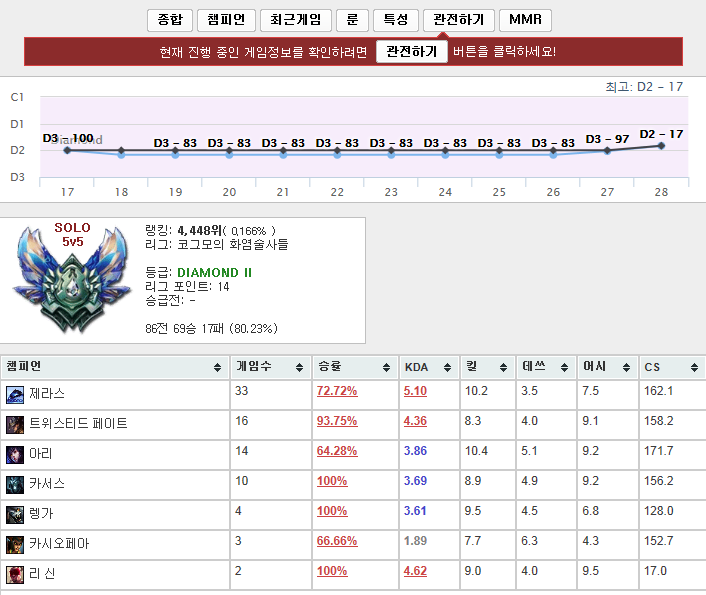Click the 3.69 KDA value

415,481
